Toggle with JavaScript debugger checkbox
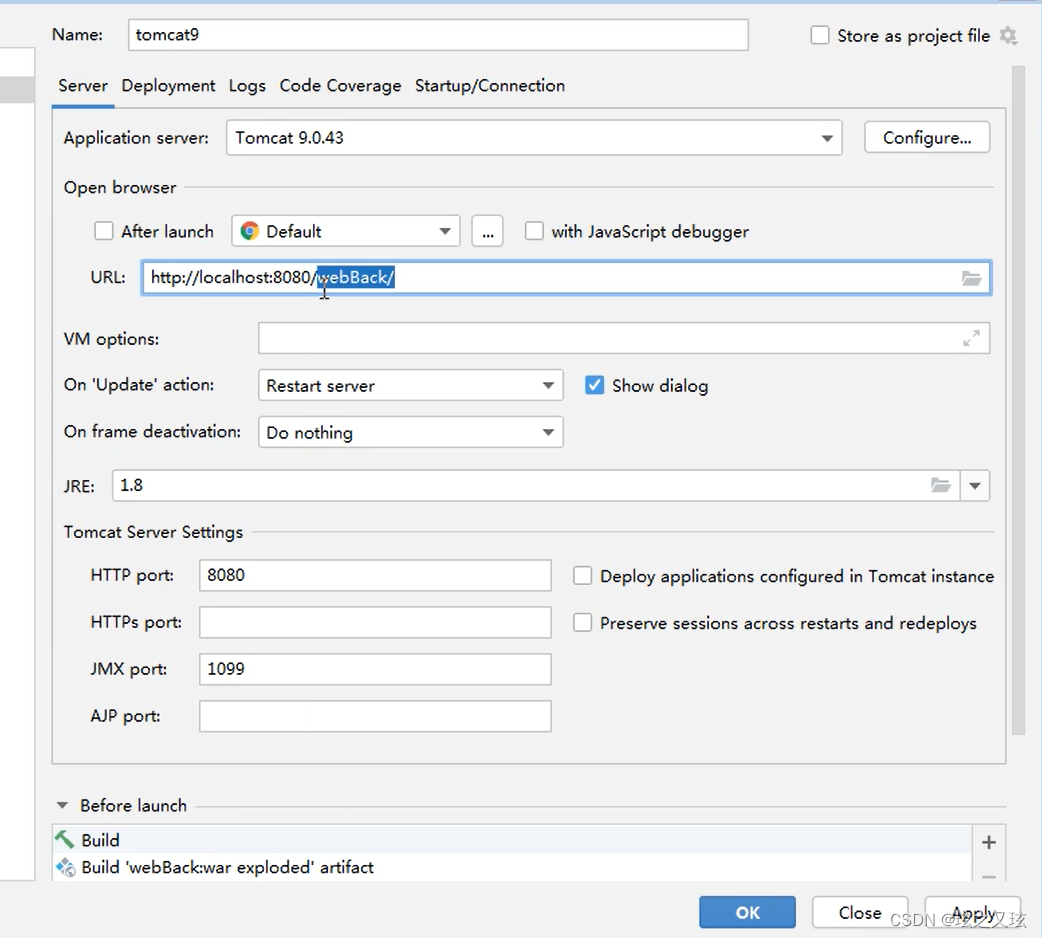The height and width of the screenshot is (938, 1042). (535, 231)
